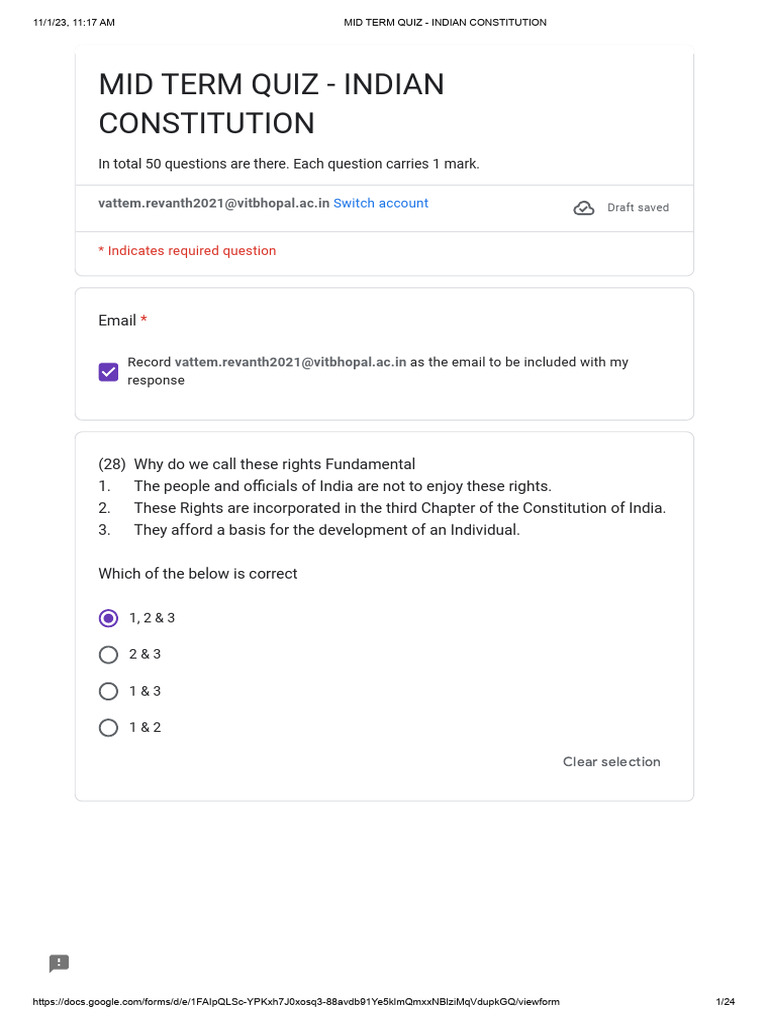This screenshot has width=768, height=1024.
Task: Click statement 2 about the third Chapter
Action: point(398,508)
